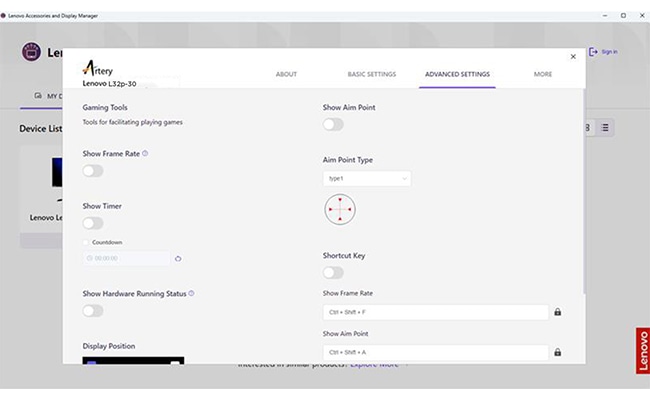
Task: Switch to the About tab
Action: click(286, 74)
